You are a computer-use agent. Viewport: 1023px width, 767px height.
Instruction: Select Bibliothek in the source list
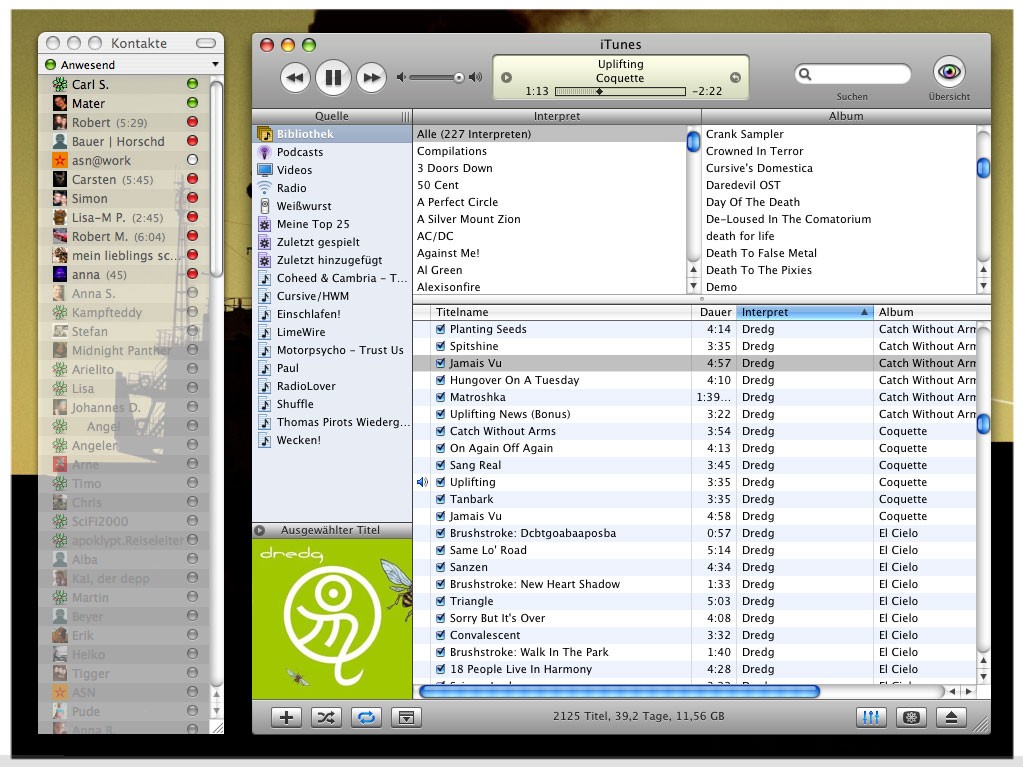tap(332, 134)
